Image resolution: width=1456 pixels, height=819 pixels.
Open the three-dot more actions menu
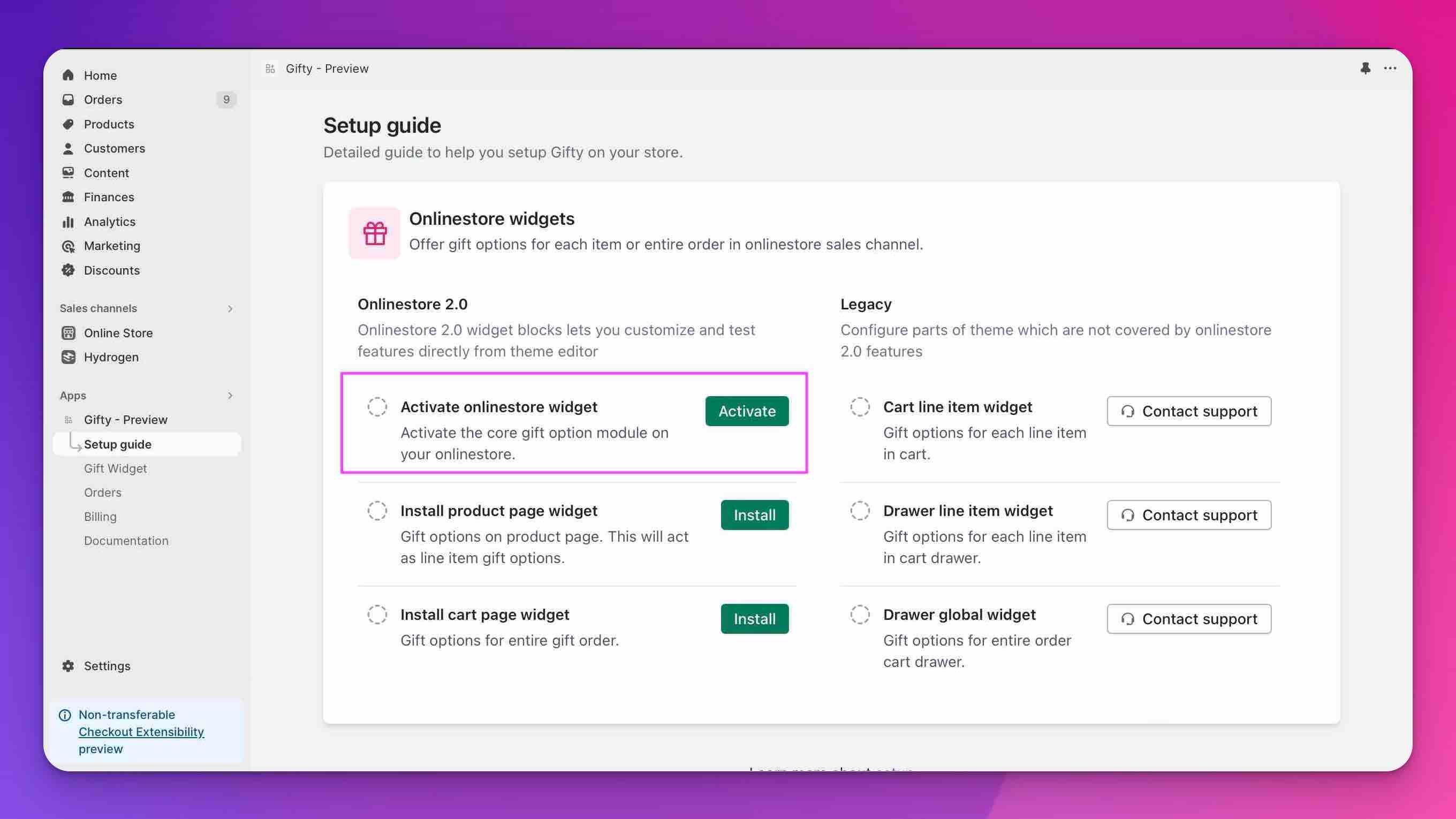click(x=1391, y=69)
